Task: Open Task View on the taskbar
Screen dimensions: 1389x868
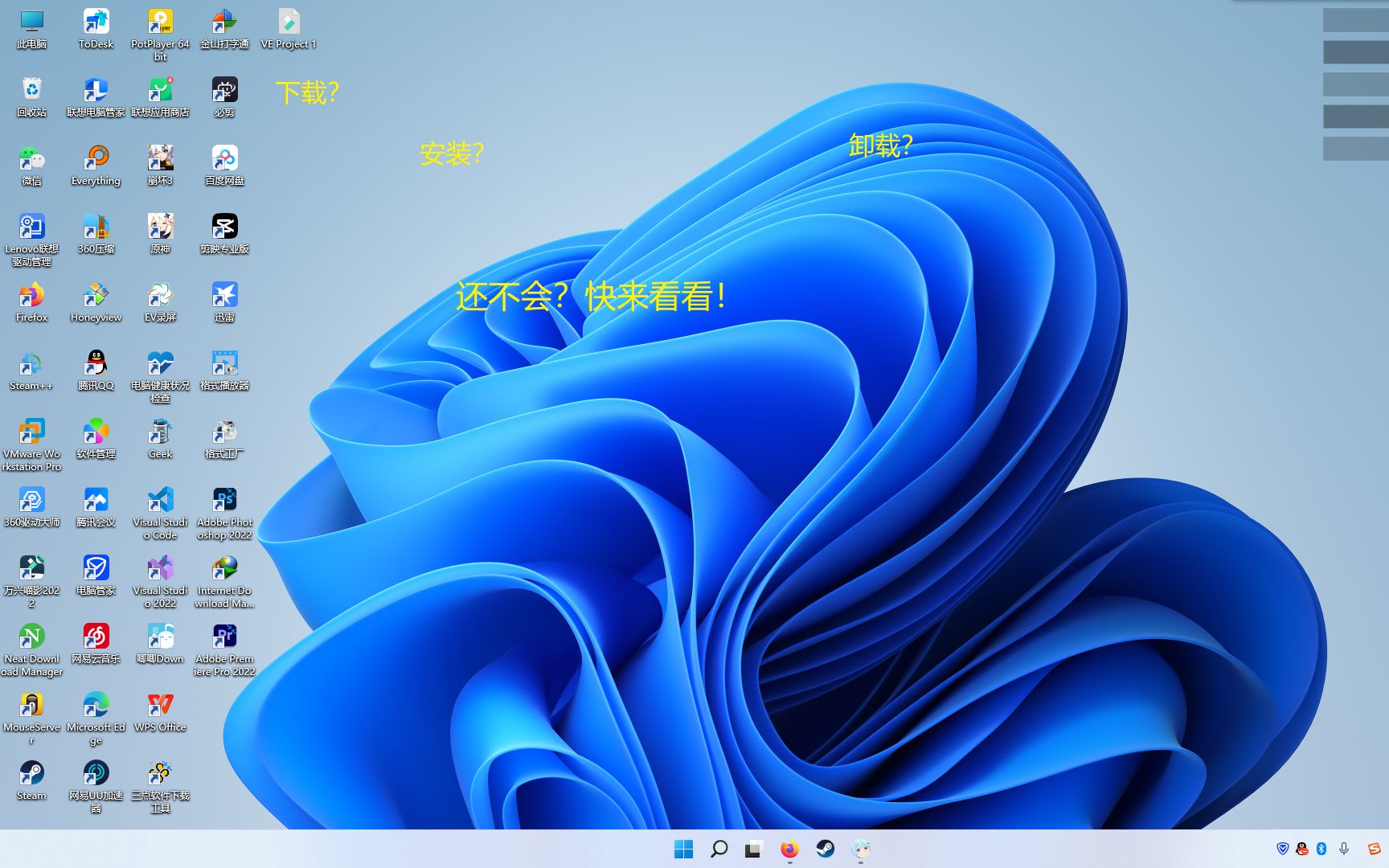Action: (x=752, y=848)
